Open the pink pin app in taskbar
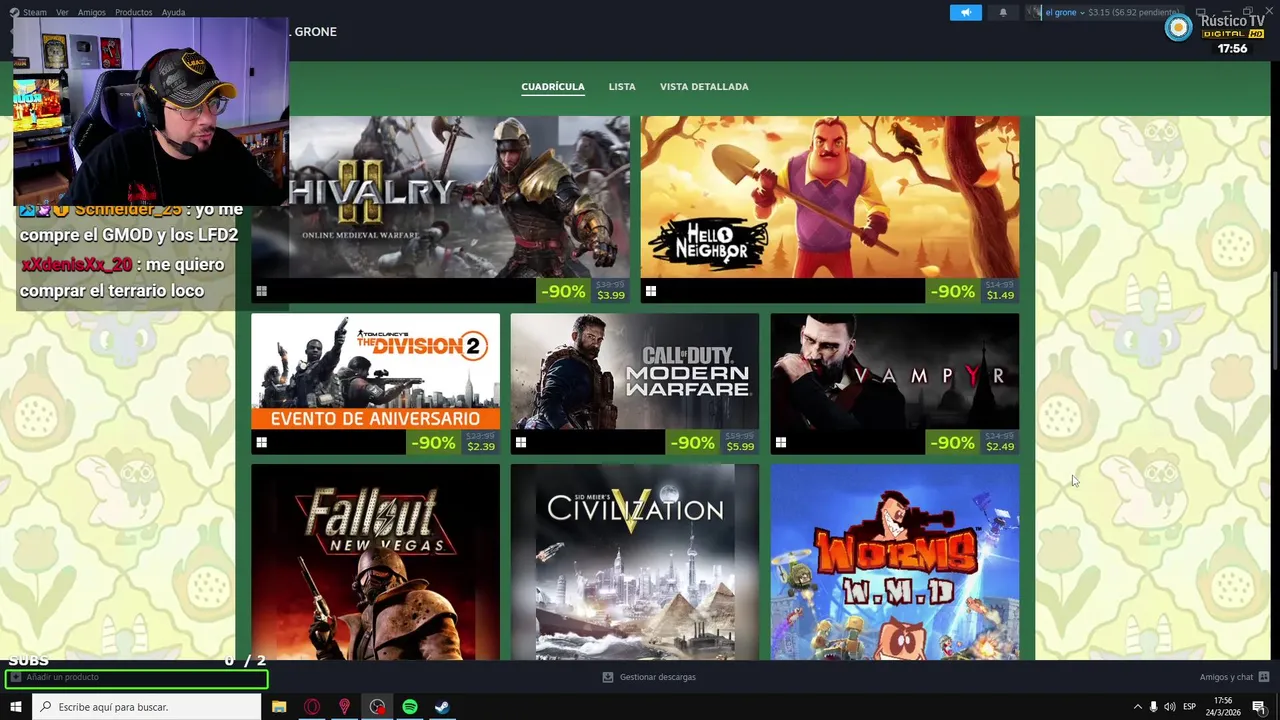This screenshot has height=720, width=1280. coord(345,707)
